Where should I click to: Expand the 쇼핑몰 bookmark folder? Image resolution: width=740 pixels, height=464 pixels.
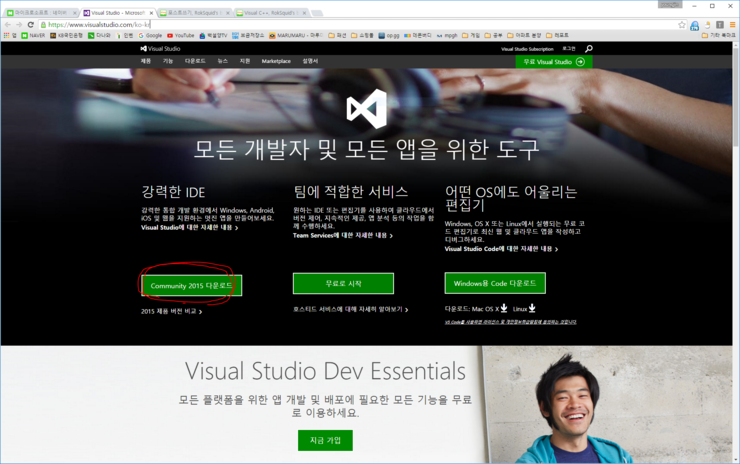(x=362, y=35)
